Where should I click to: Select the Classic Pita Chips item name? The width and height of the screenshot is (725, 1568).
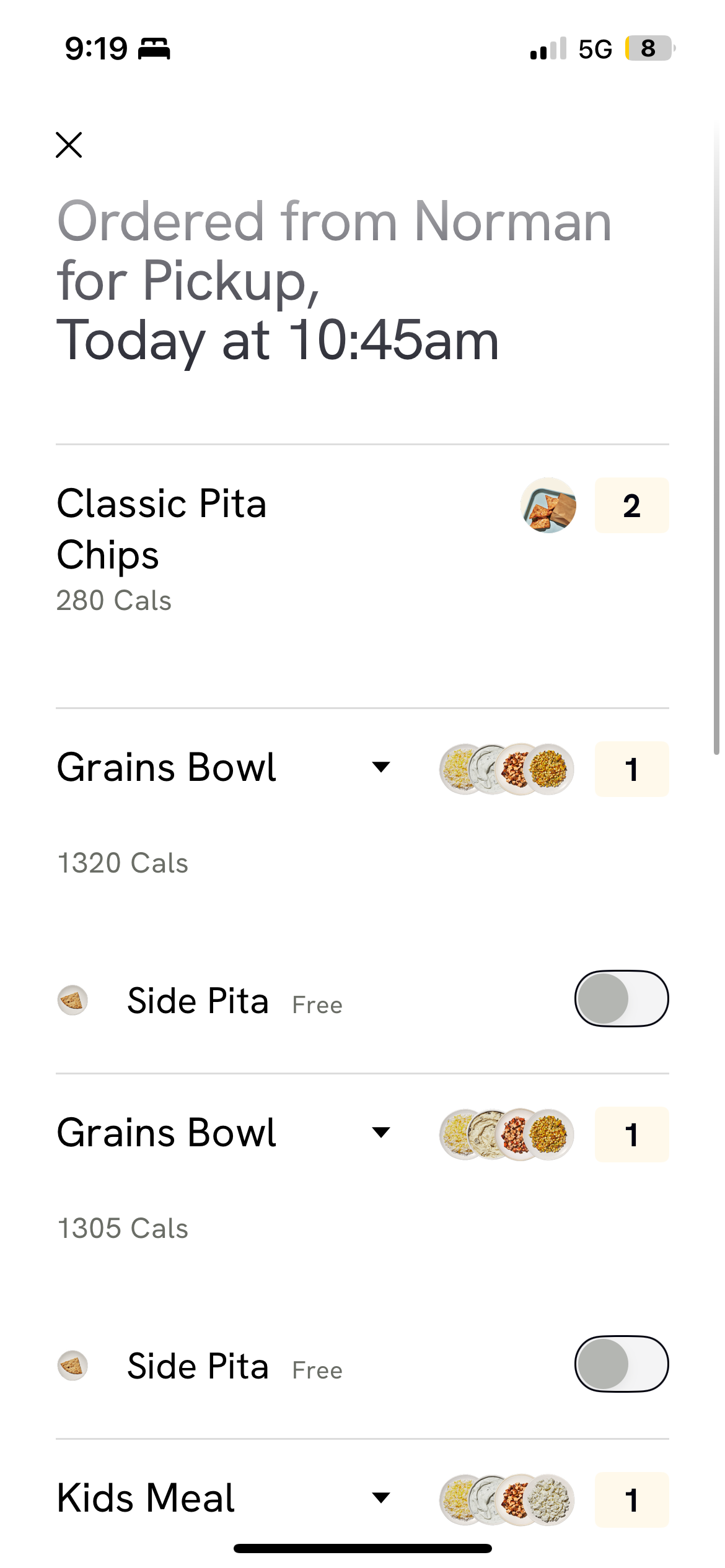162,528
